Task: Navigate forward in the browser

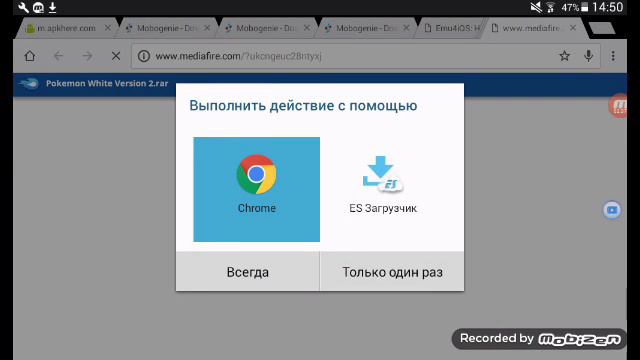Action: point(87,56)
